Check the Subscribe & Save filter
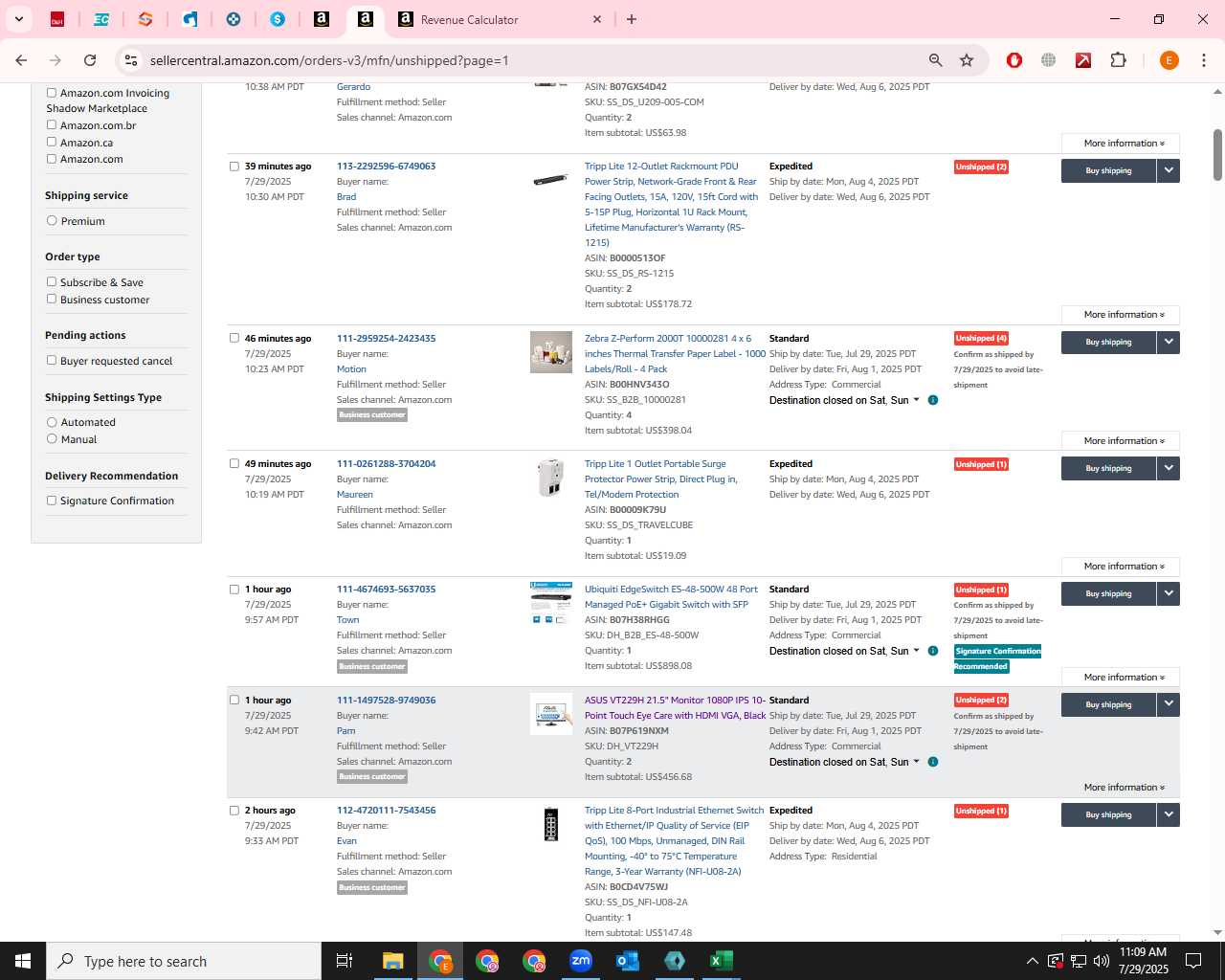Image resolution: width=1225 pixels, height=980 pixels. [52, 282]
